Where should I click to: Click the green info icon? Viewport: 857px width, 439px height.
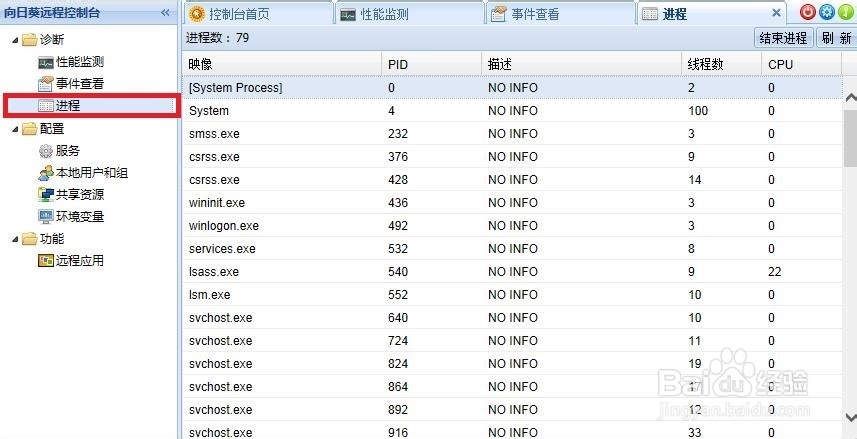pyautogui.click(x=846, y=12)
